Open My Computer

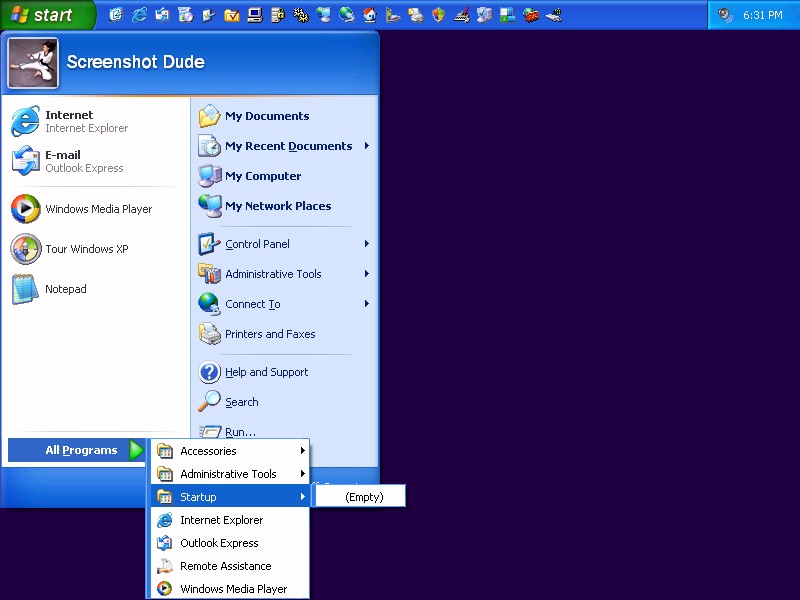262,176
